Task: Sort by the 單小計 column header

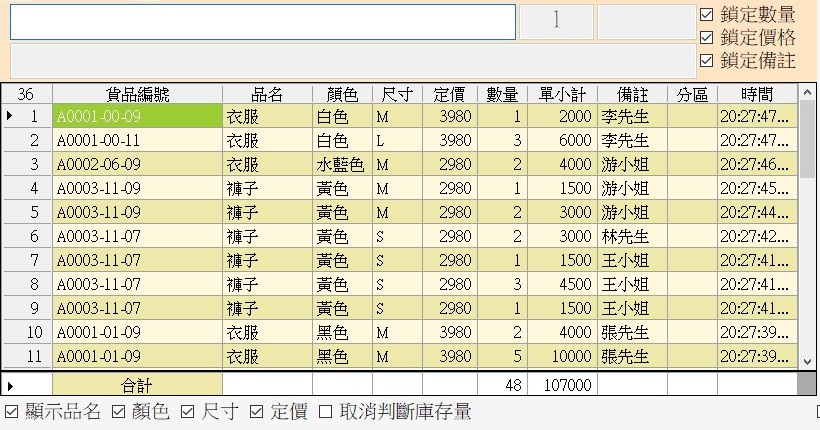Action: (560, 94)
